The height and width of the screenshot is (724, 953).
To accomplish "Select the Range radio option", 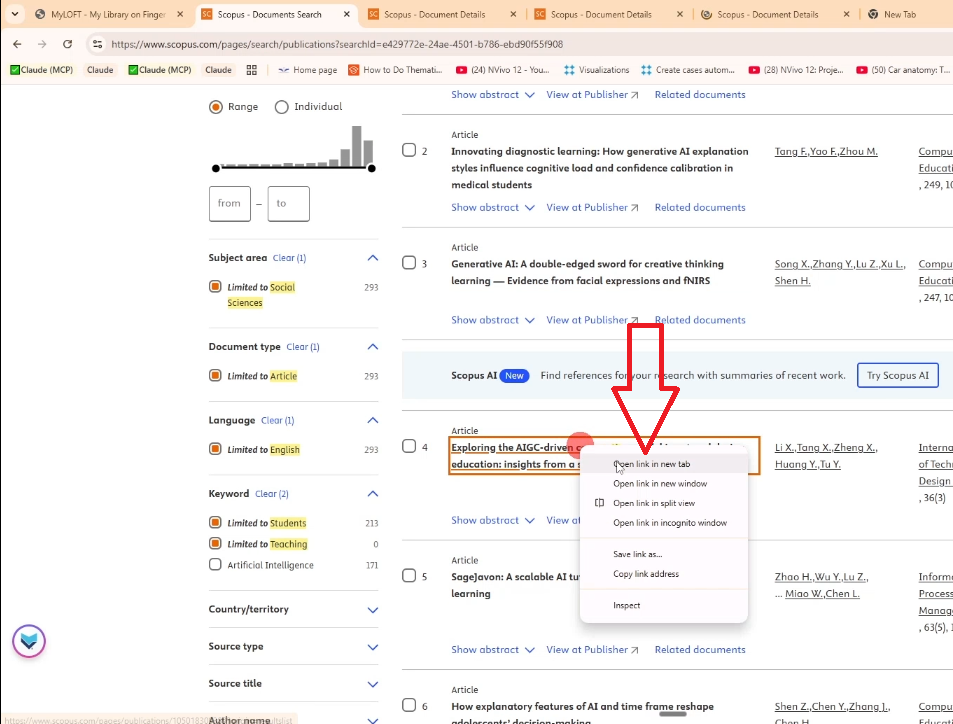I will click(216, 107).
